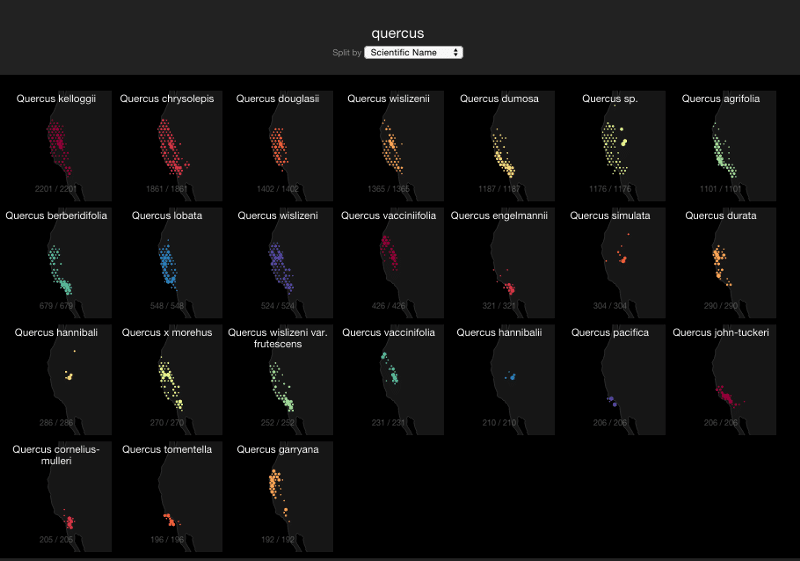The image size is (800, 561).
Task: Click the quercus search title field
Action: tap(398, 33)
